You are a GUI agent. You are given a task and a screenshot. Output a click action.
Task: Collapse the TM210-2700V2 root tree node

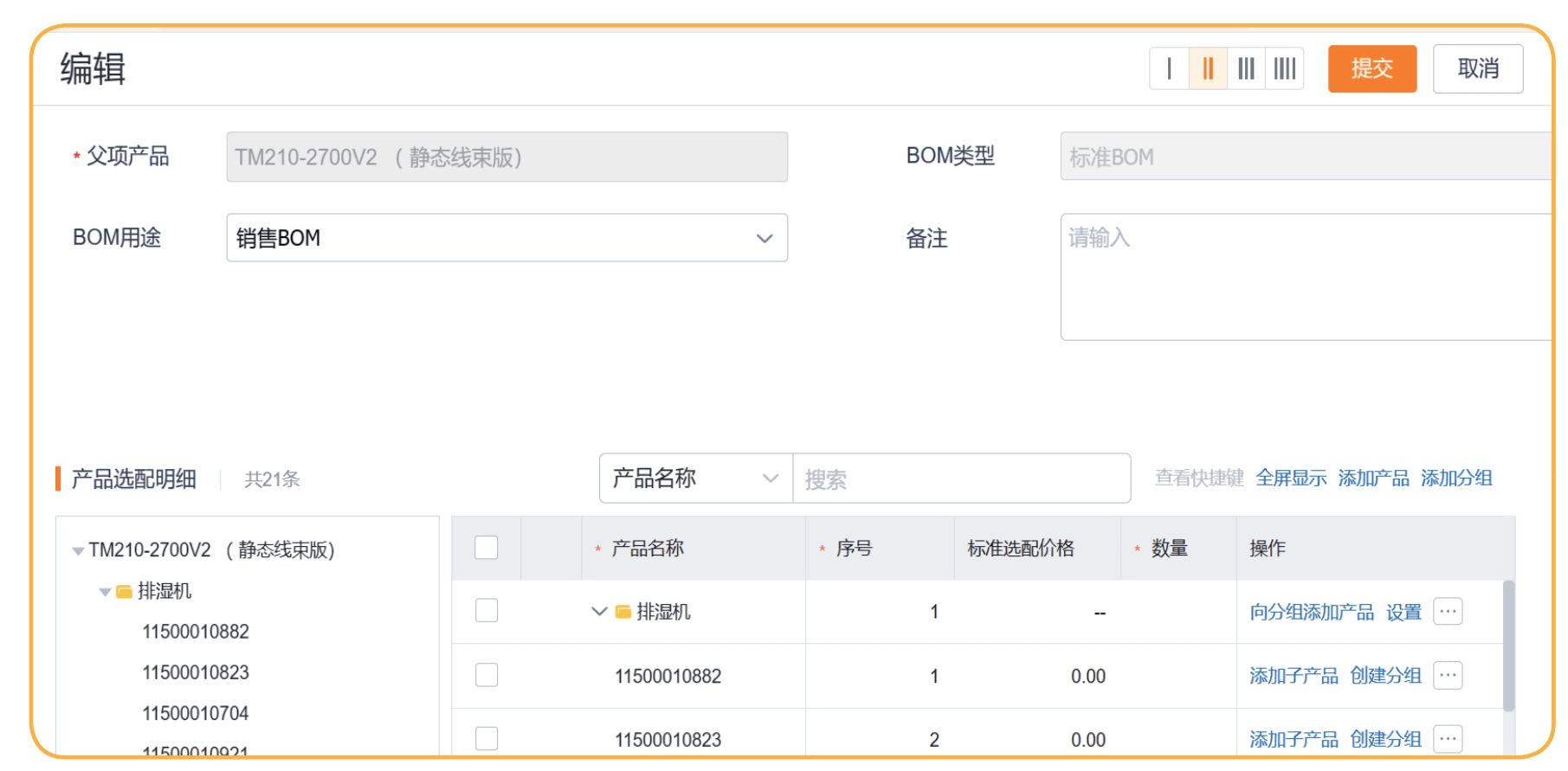(x=78, y=551)
